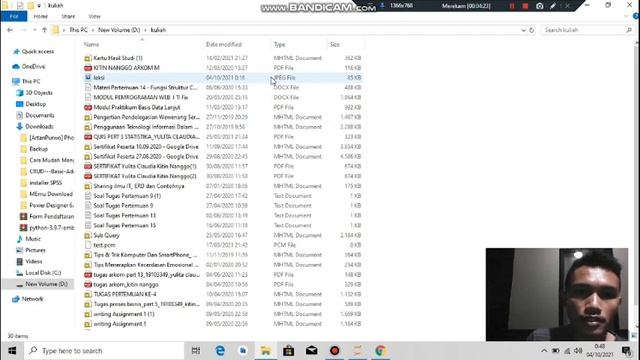Screen dimensions: 640x360
Task: Select tugas arkom_kitin nanggo PDF icon
Action: 88,284
